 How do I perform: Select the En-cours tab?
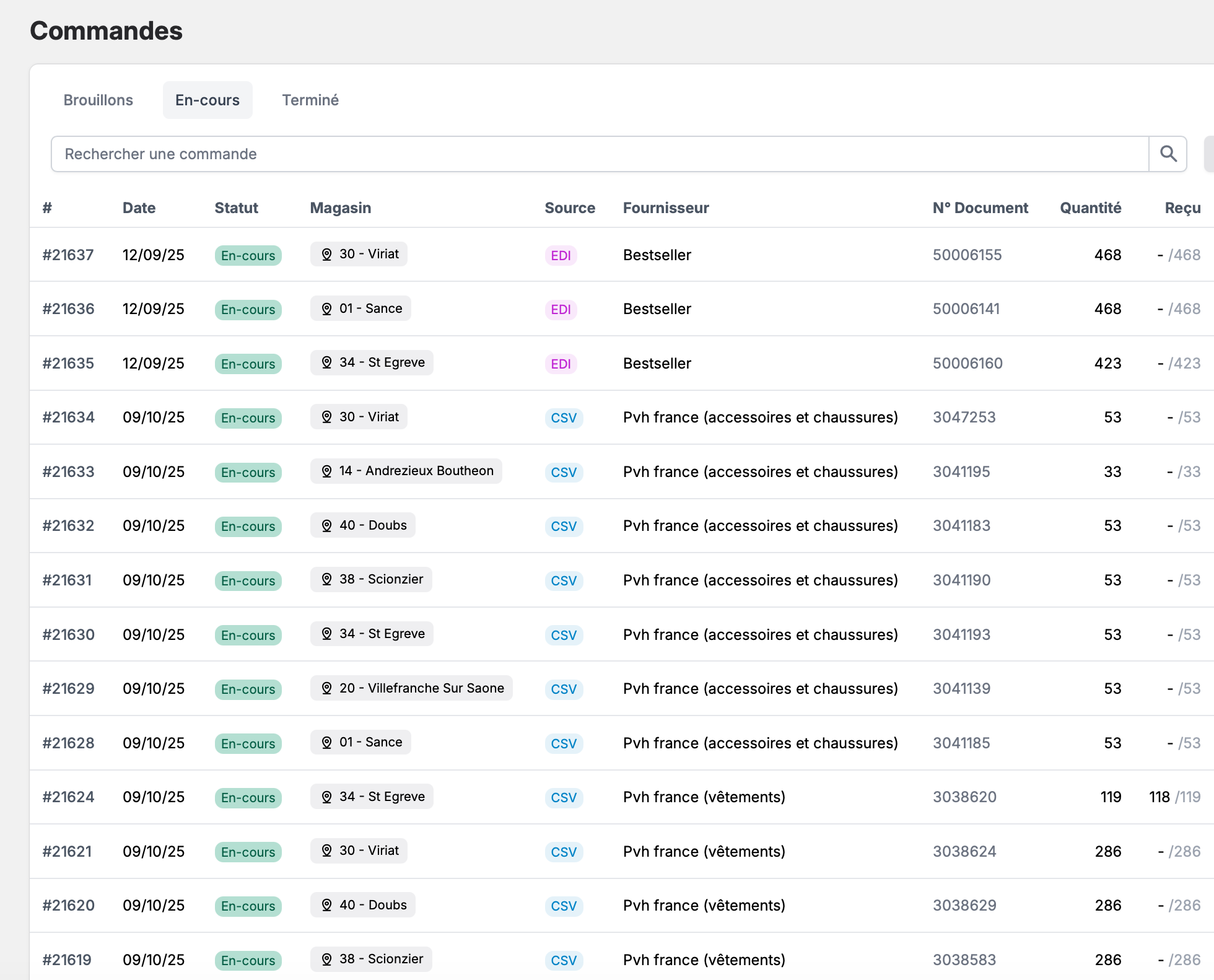pos(207,100)
